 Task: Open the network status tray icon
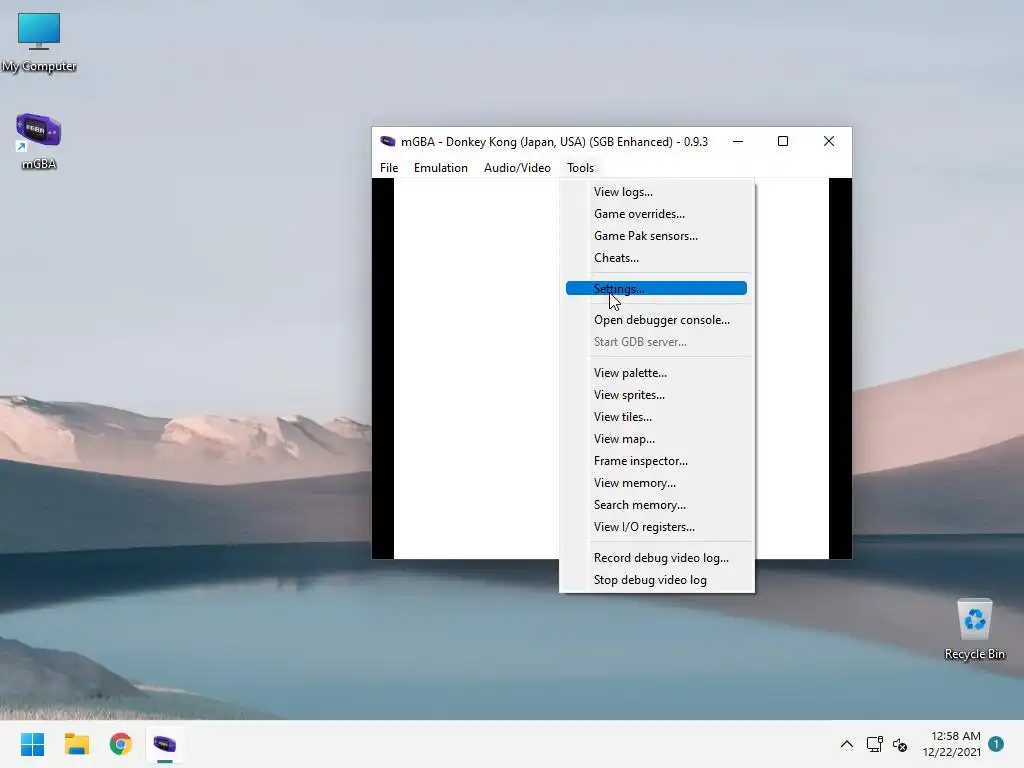click(874, 744)
